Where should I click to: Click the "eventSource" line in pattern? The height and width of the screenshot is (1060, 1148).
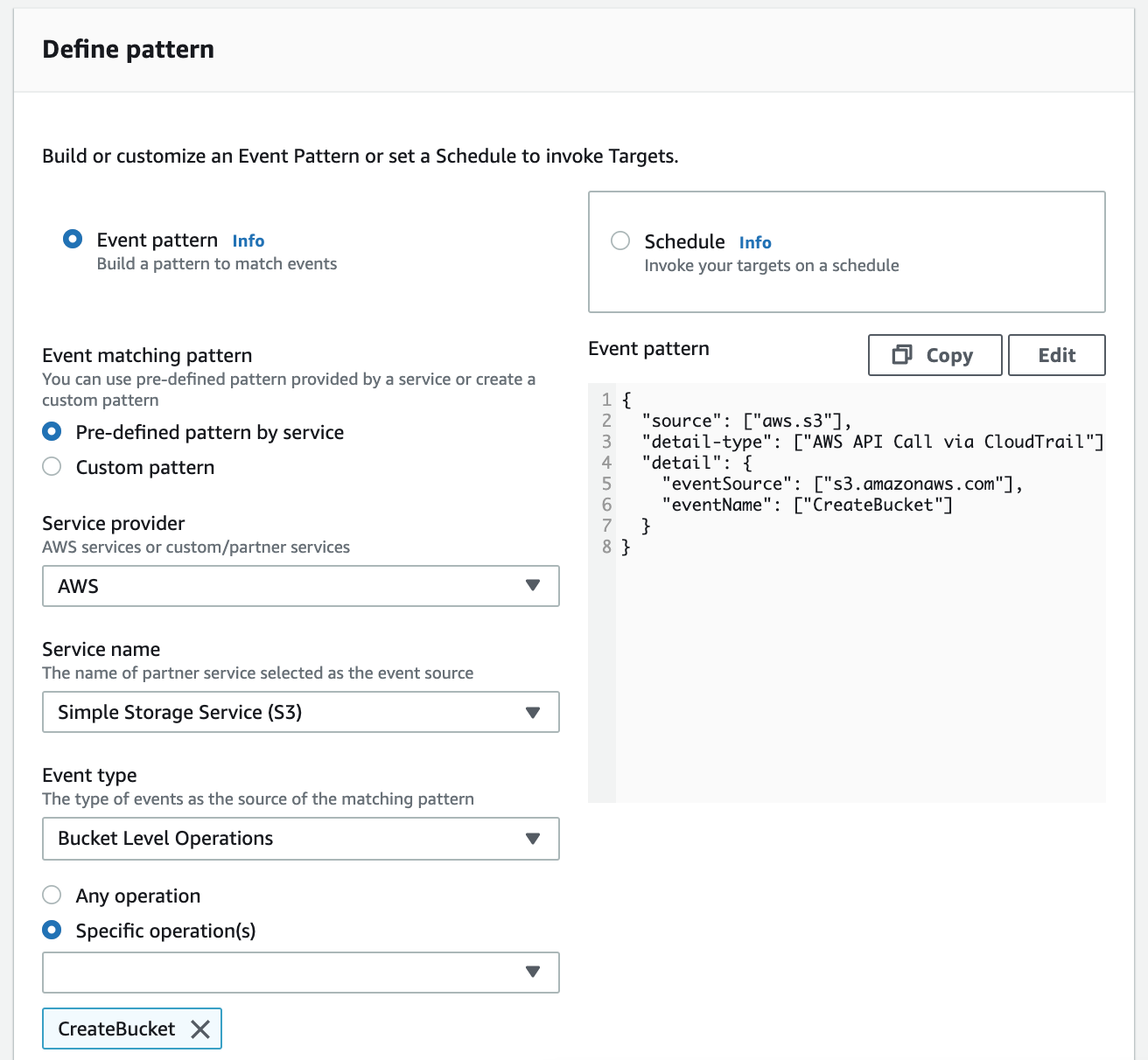pos(842,484)
